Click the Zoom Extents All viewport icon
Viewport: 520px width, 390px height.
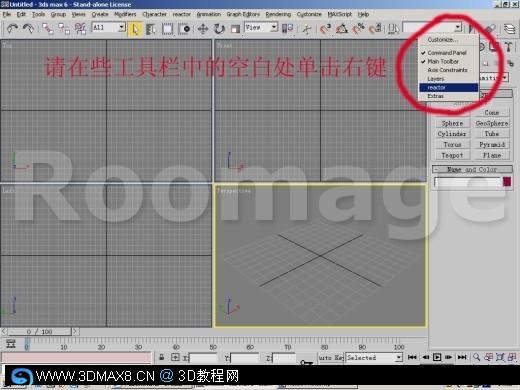pos(512,357)
